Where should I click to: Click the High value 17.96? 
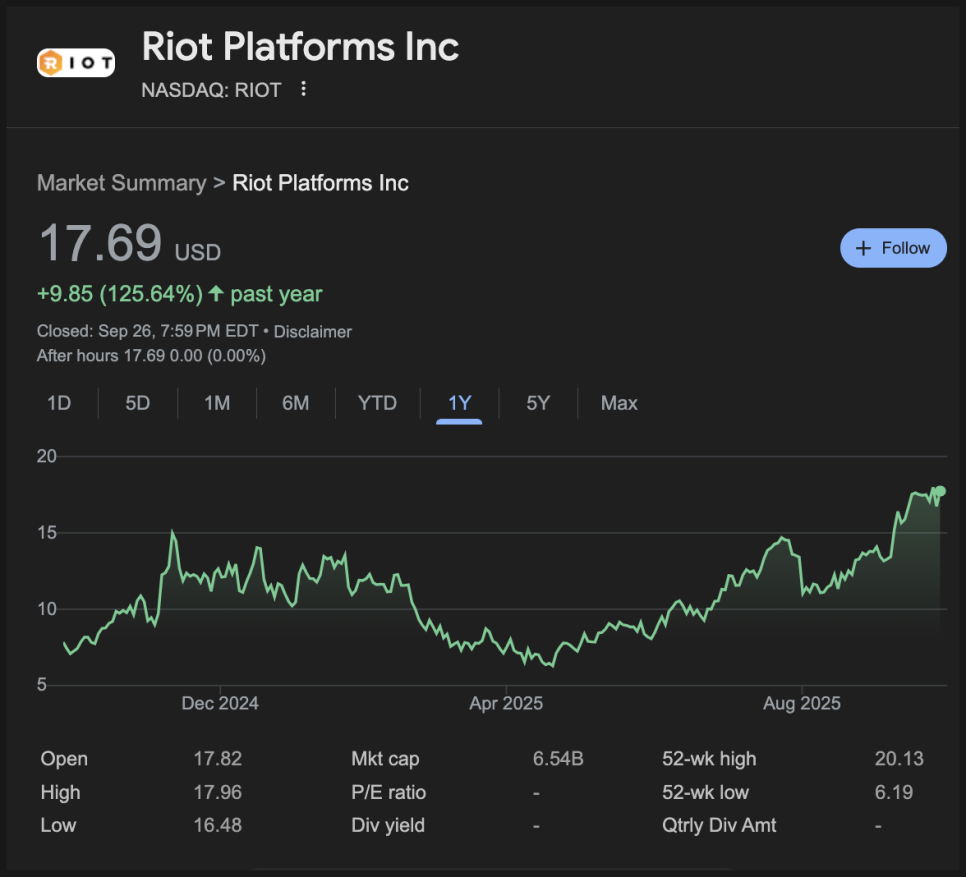(217, 792)
